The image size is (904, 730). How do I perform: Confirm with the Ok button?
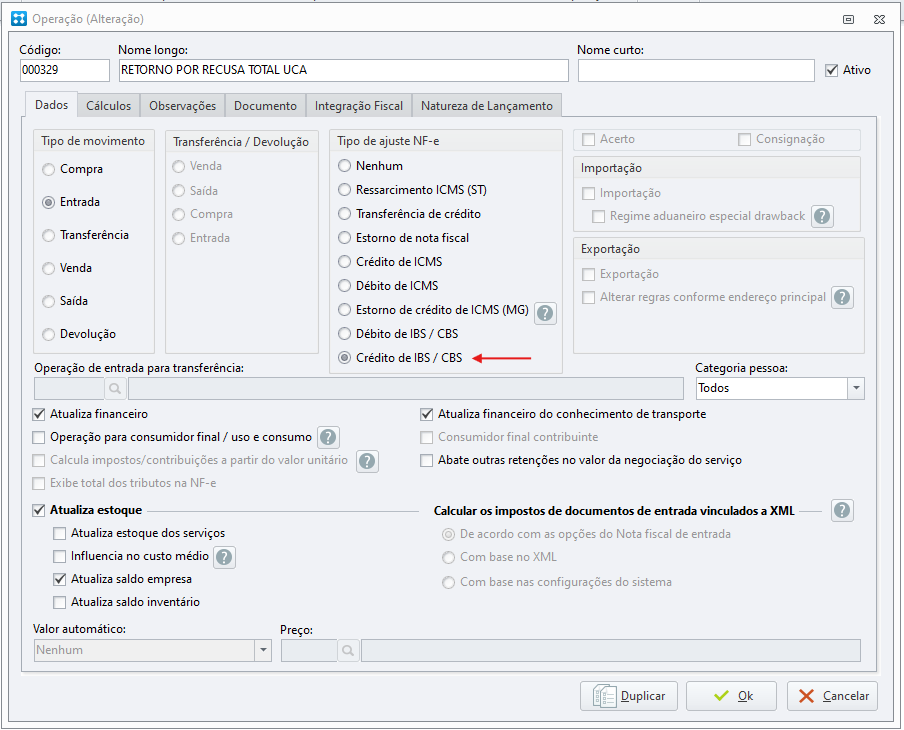pyautogui.click(x=731, y=696)
